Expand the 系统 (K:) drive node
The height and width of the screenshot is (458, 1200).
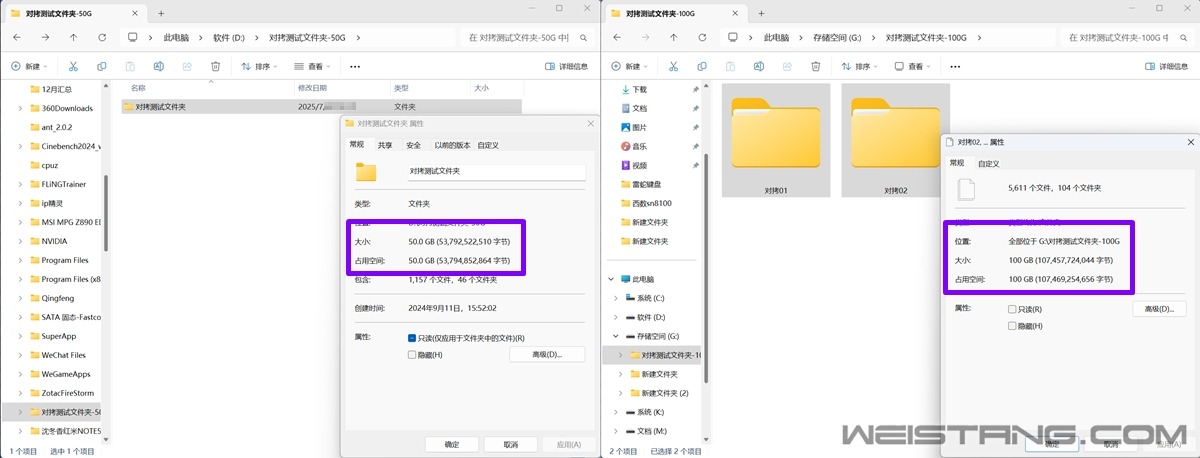click(617, 412)
